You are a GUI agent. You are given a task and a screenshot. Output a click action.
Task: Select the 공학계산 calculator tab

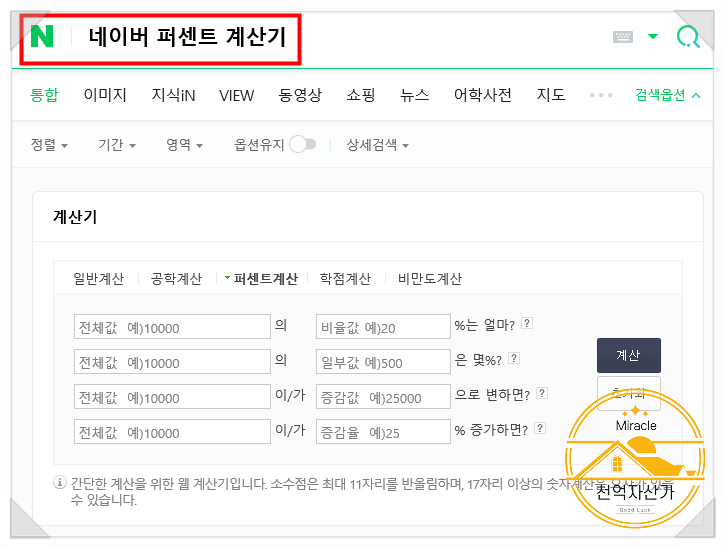point(176,278)
